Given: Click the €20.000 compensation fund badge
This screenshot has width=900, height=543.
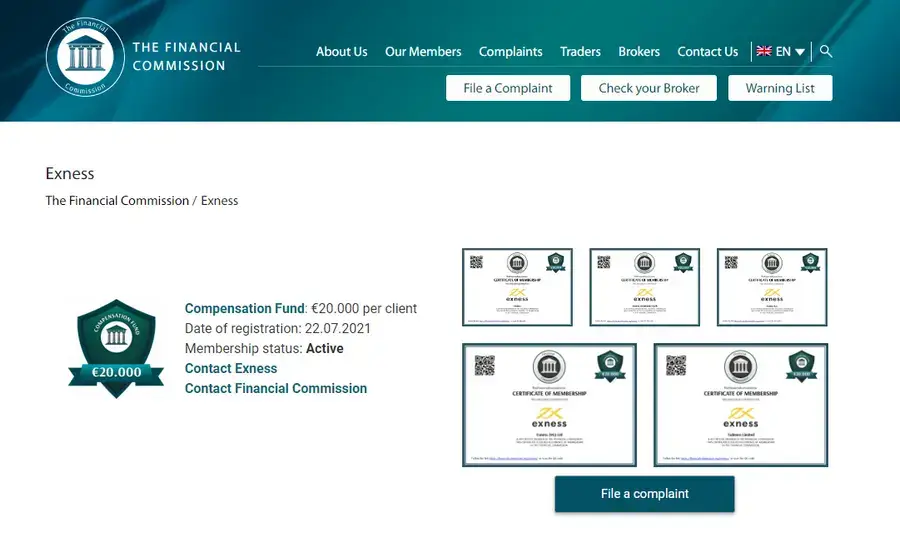Looking at the screenshot, I should (x=117, y=348).
